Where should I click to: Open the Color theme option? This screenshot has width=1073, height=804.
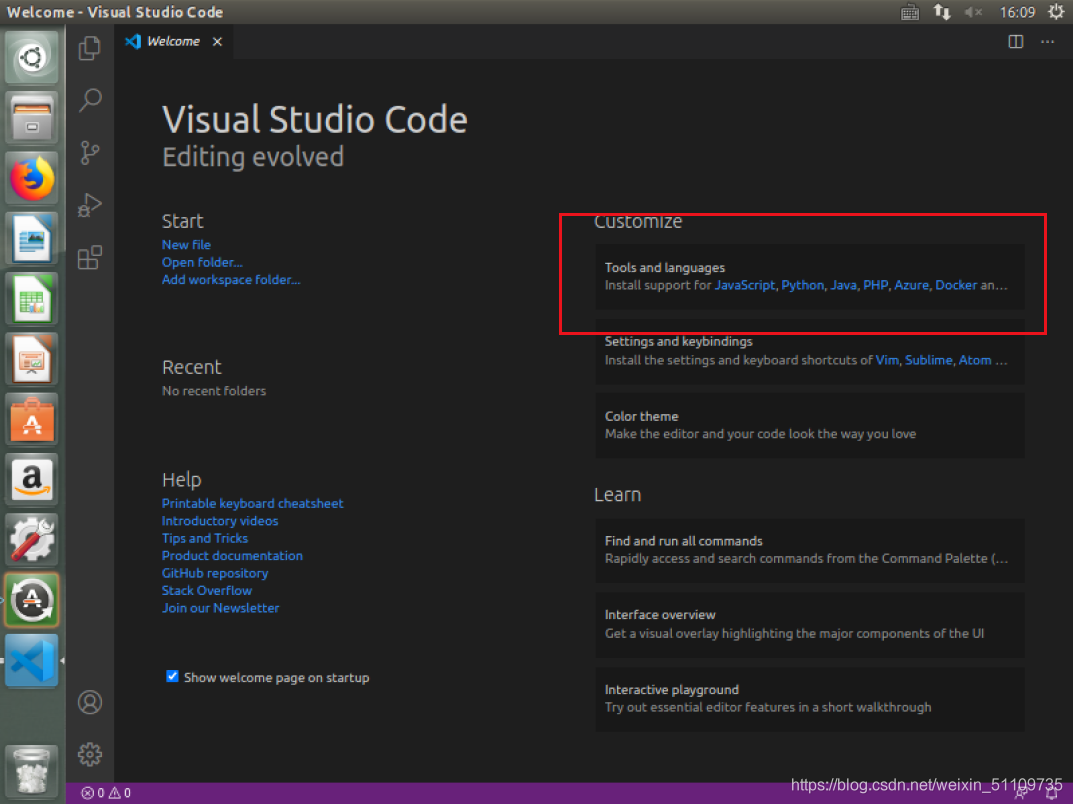[x=810, y=425]
